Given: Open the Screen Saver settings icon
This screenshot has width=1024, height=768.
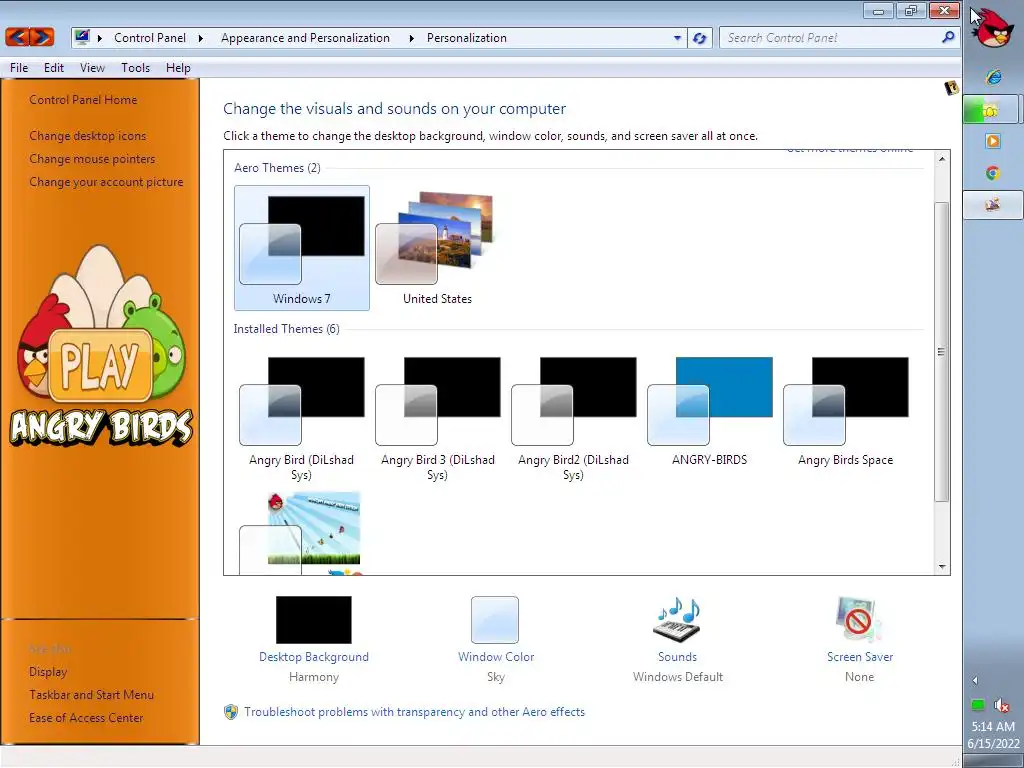Looking at the screenshot, I should point(859,619).
